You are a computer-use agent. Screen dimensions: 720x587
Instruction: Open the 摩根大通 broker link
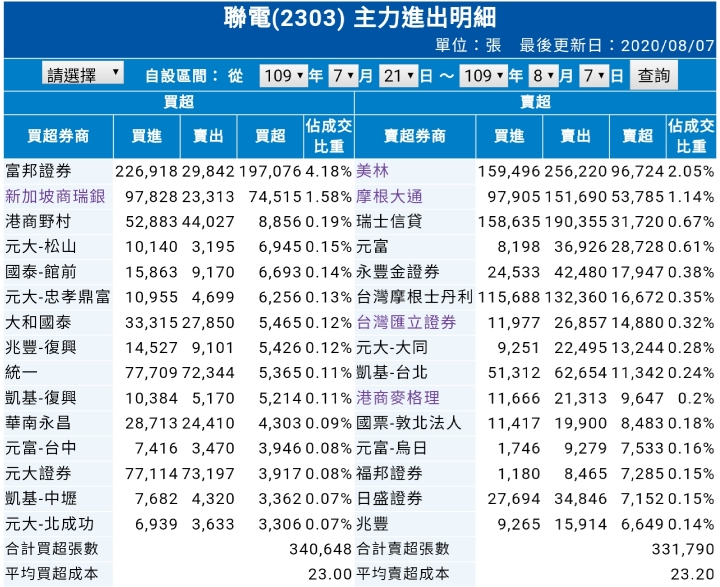(389, 197)
